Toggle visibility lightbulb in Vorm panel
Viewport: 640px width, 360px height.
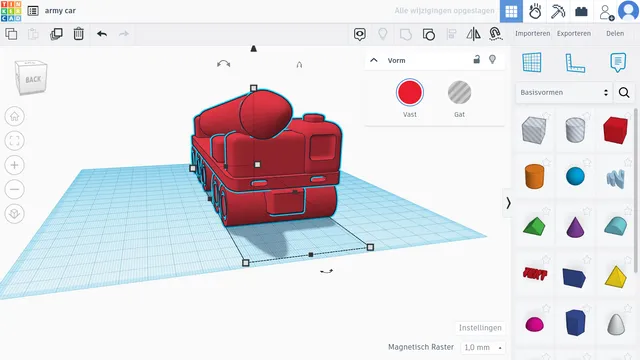493,60
